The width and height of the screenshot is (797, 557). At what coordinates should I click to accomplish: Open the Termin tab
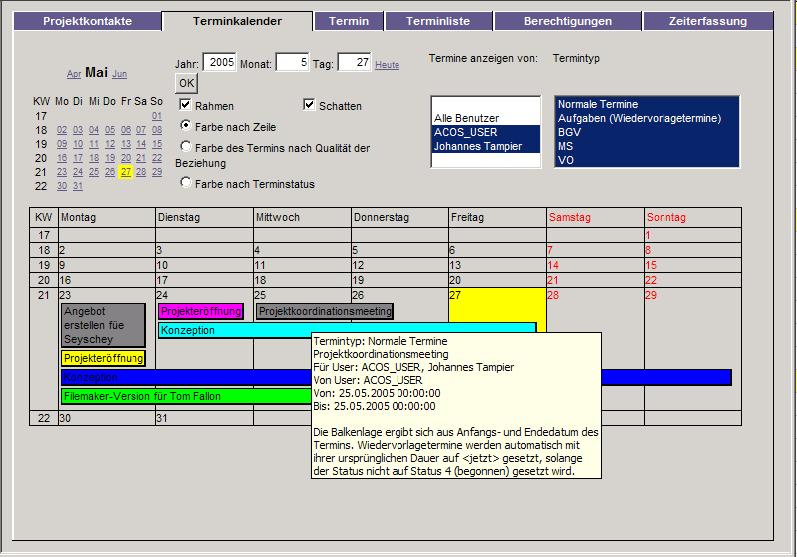pos(349,21)
